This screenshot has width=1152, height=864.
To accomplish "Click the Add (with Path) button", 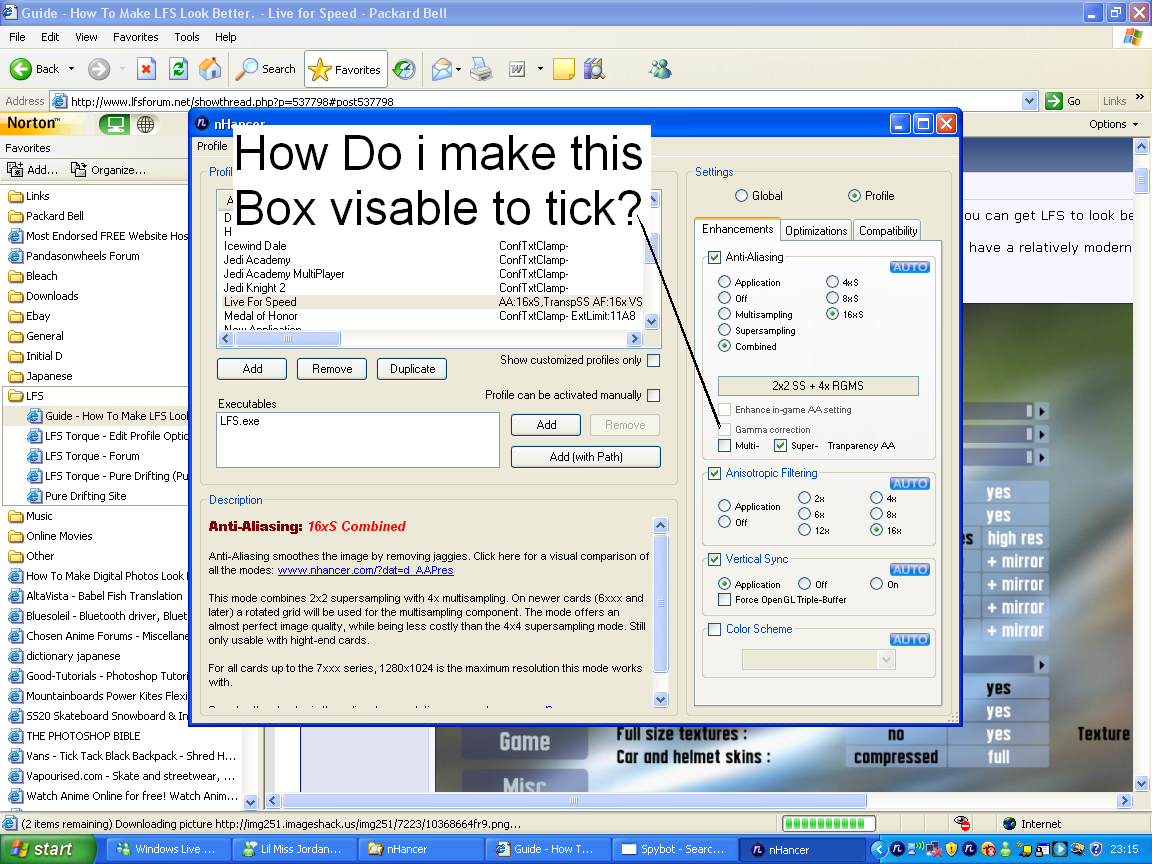I will click(586, 457).
